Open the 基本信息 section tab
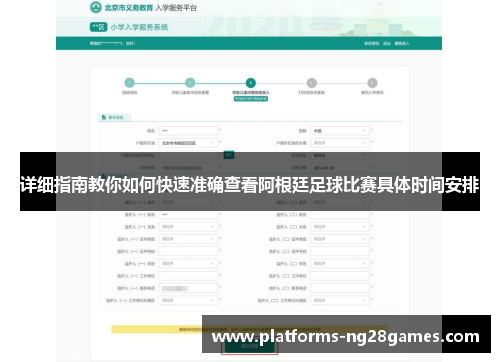This screenshot has height=362, width=500. pyautogui.click(x=114, y=117)
